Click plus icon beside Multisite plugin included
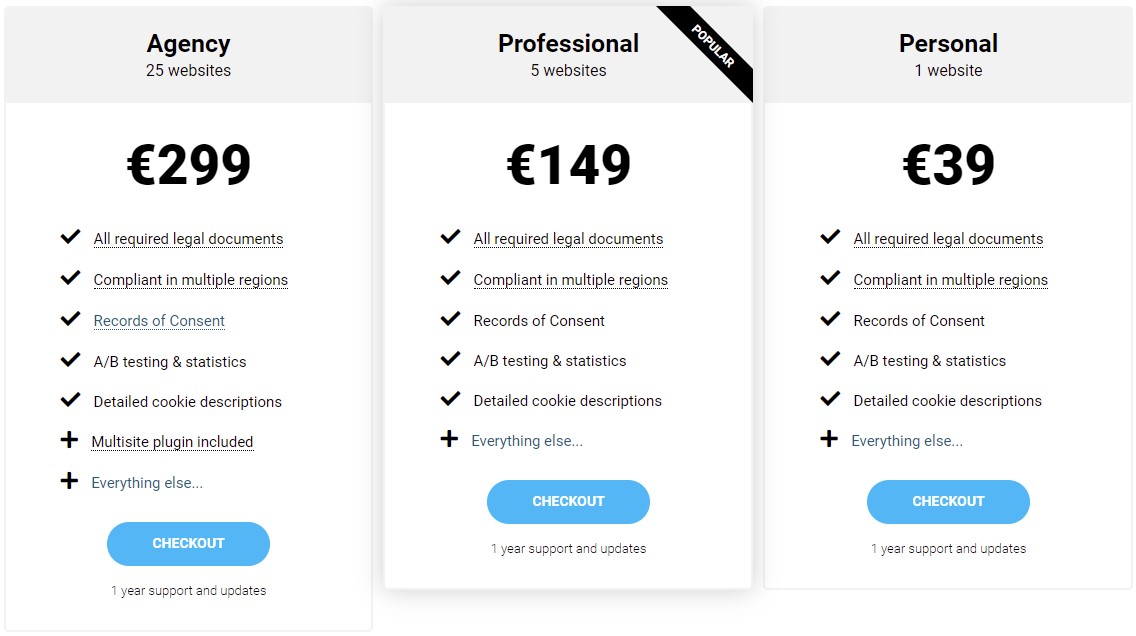 69,441
